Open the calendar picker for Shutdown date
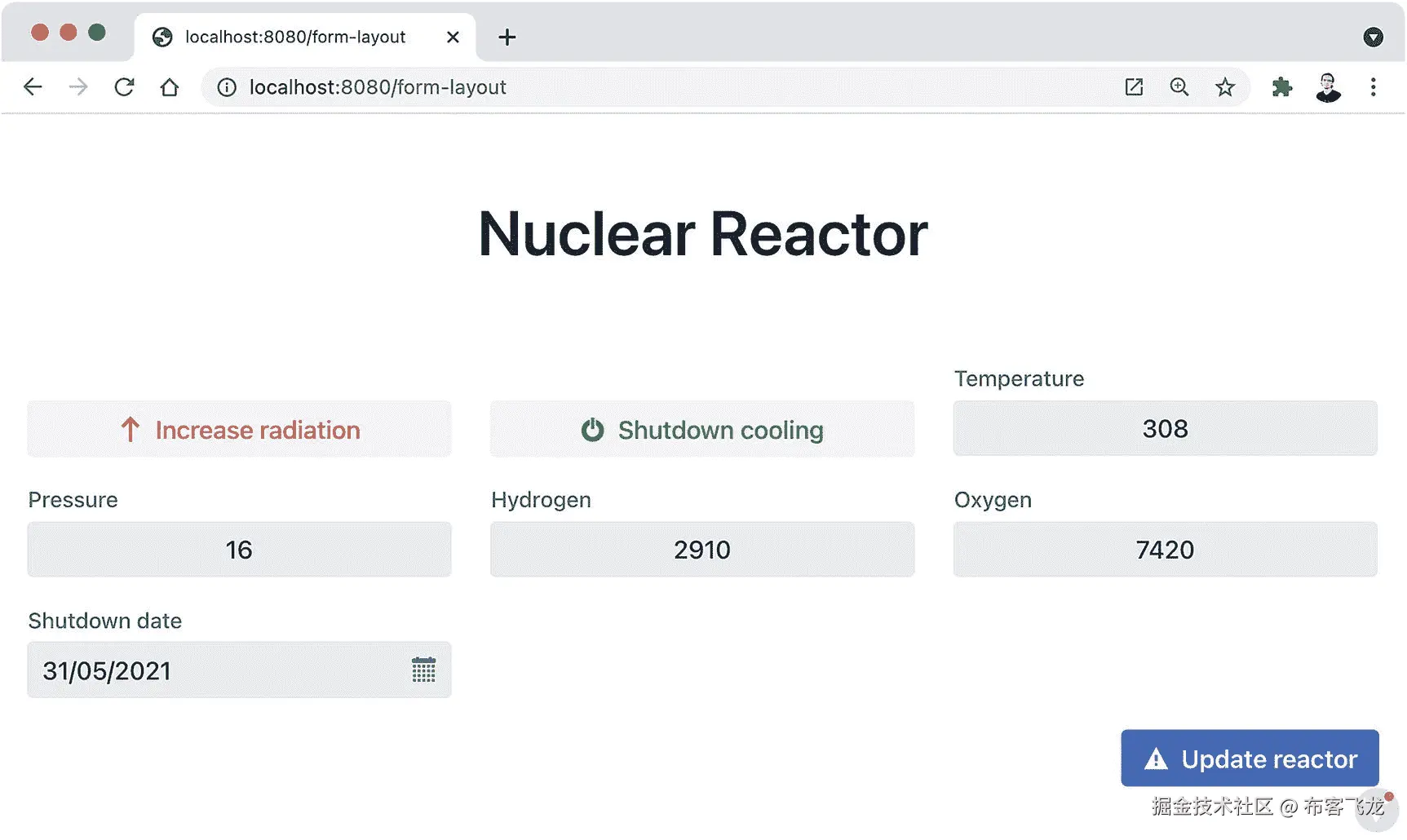 [x=423, y=670]
